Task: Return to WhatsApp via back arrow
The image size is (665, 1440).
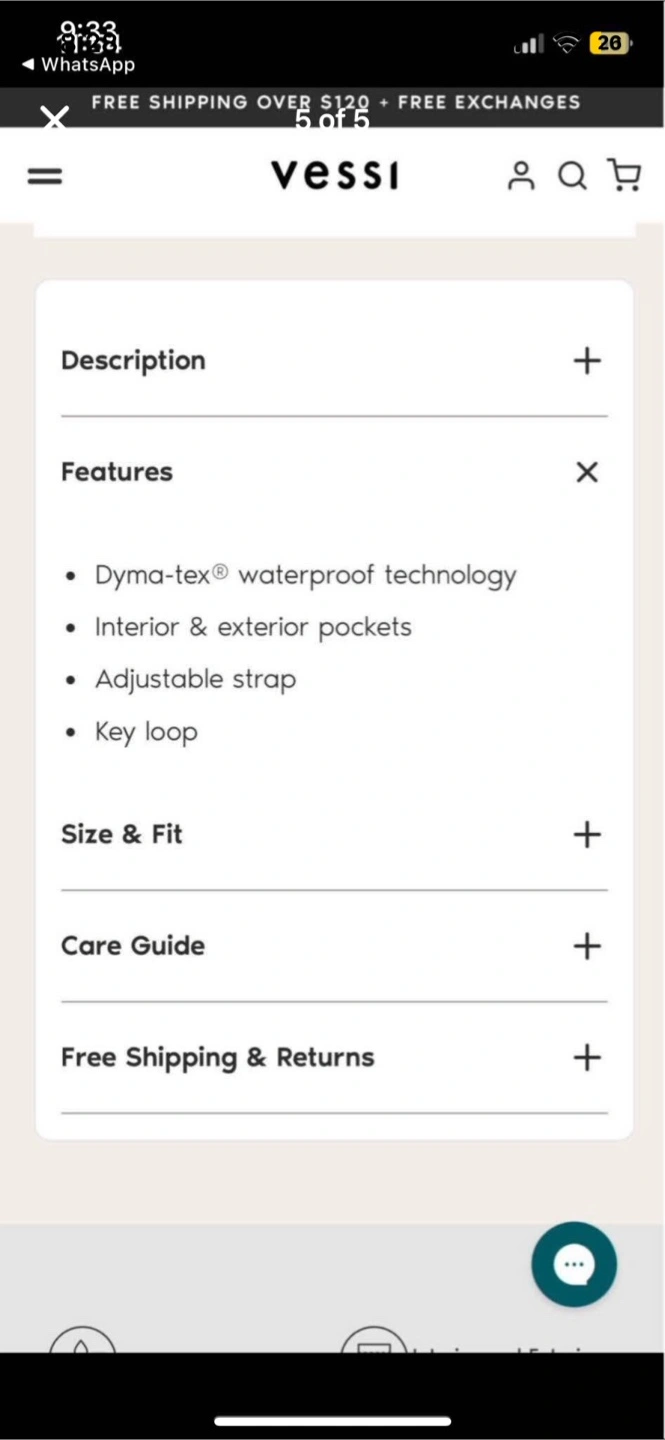Action: click(78, 65)
